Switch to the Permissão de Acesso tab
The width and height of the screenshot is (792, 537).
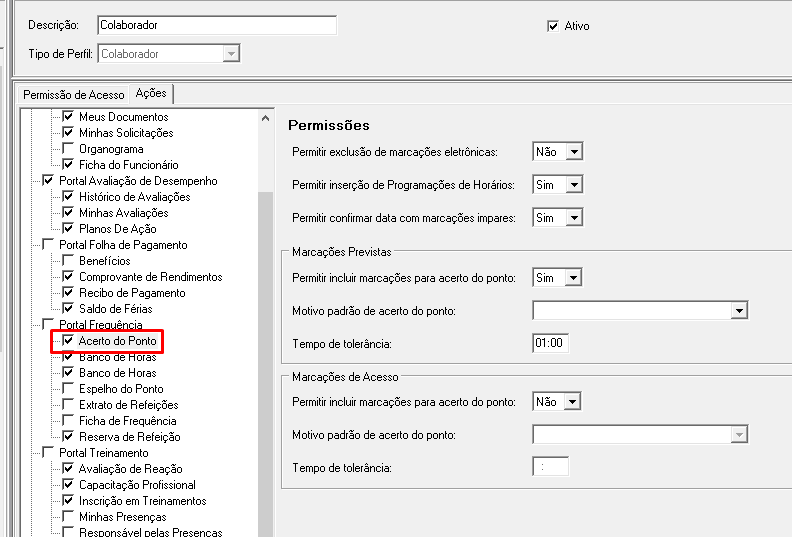[x=74, y=94]
